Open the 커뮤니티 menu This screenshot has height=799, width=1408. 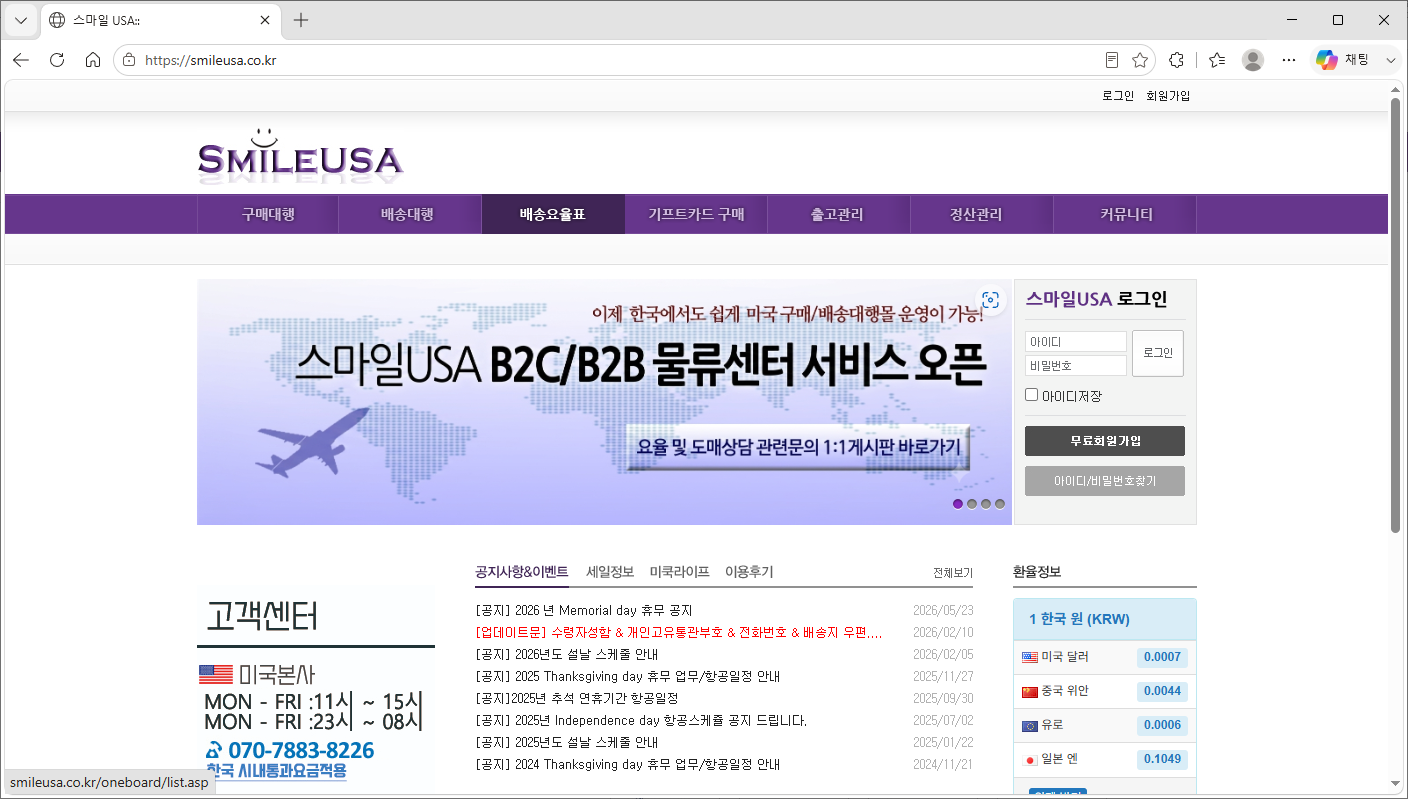click(x=1127, y=214)
